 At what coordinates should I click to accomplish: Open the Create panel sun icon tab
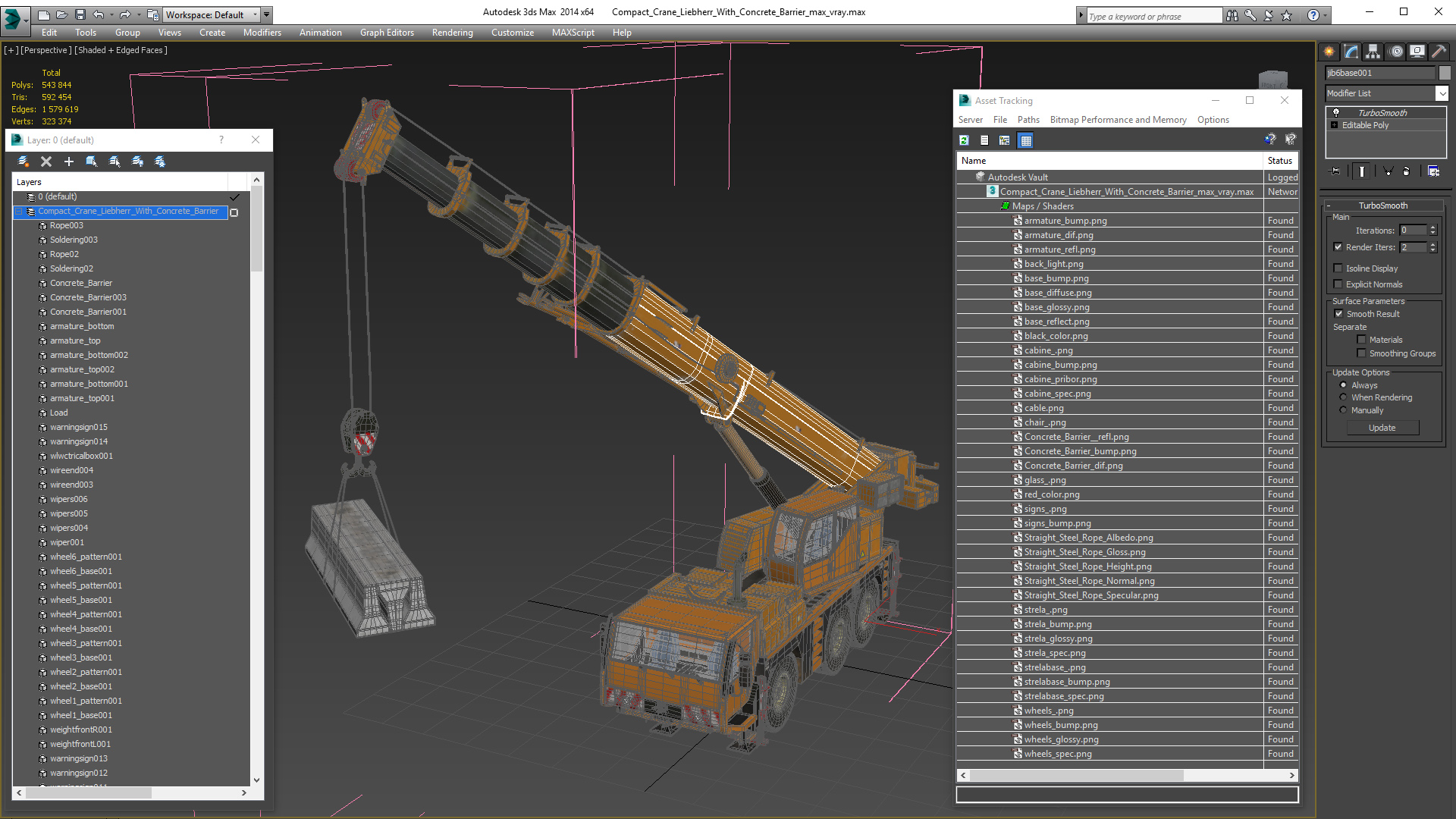pos(1329,52)
